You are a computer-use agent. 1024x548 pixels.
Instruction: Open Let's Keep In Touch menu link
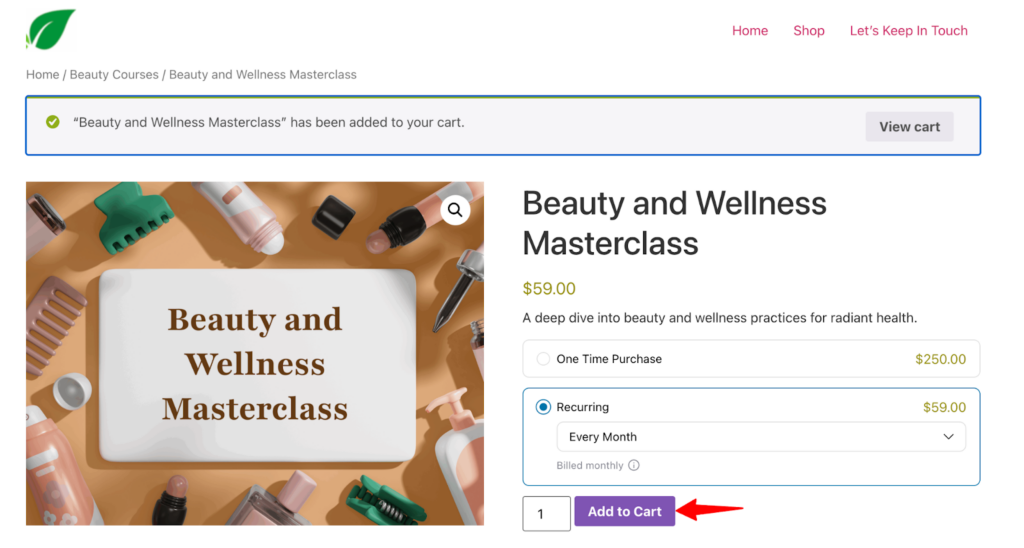(x=908, y=31)
